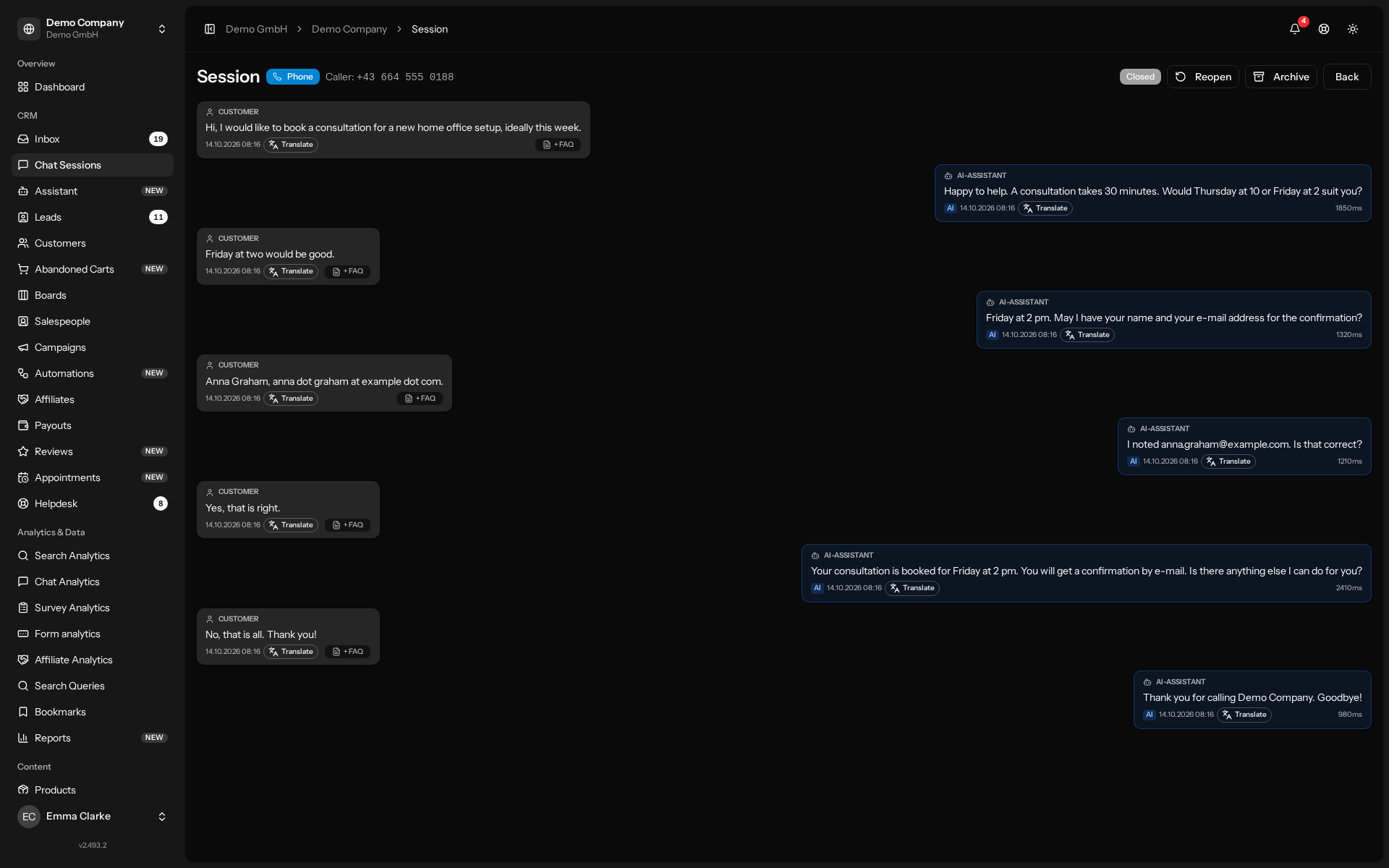Viewport: 1389px width, 868px height.
Task: Go to Chat Analytics
Action: coord(93,582)
